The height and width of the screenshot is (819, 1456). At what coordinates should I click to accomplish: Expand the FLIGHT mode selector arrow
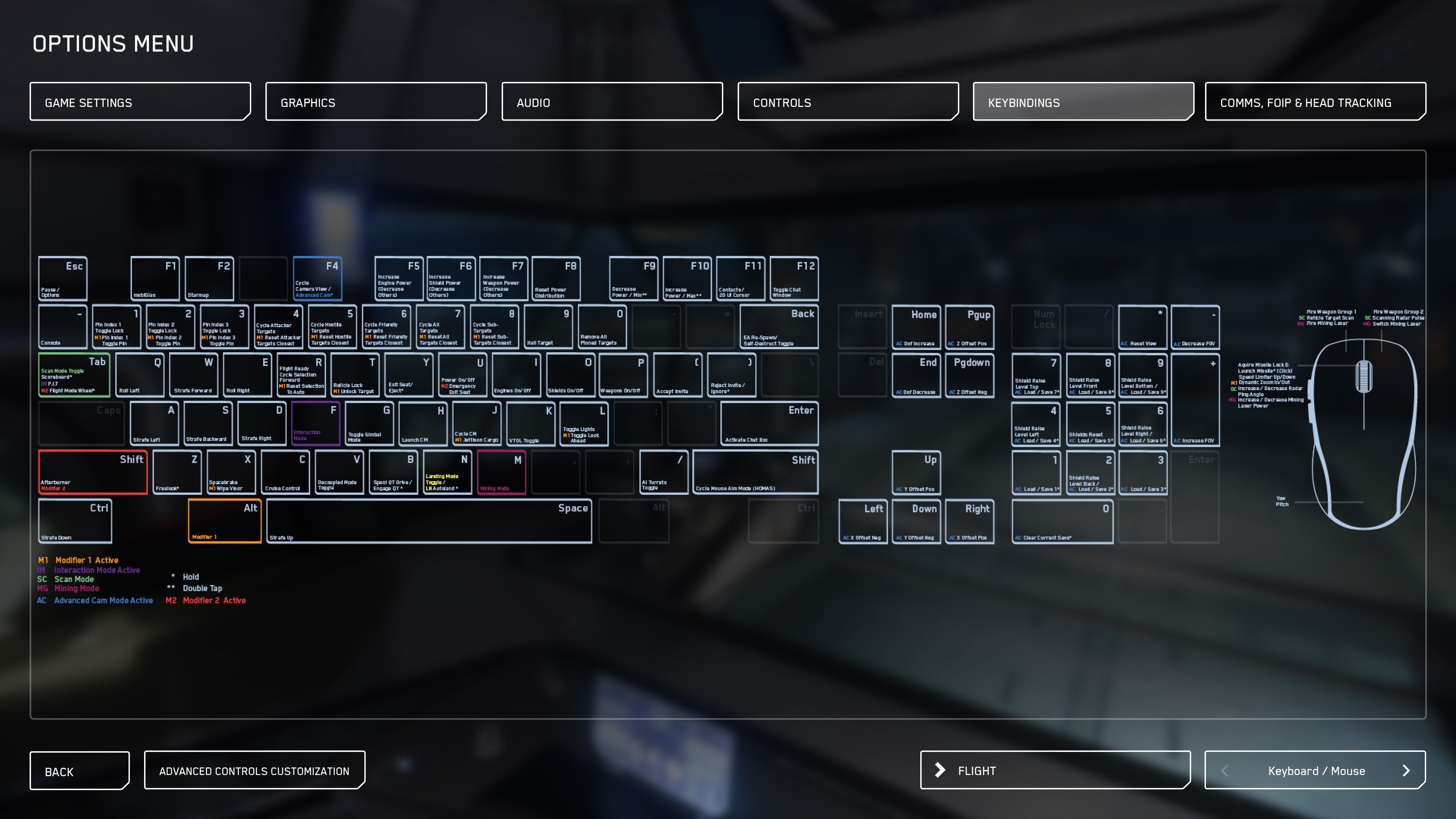[x=940, y=770]
